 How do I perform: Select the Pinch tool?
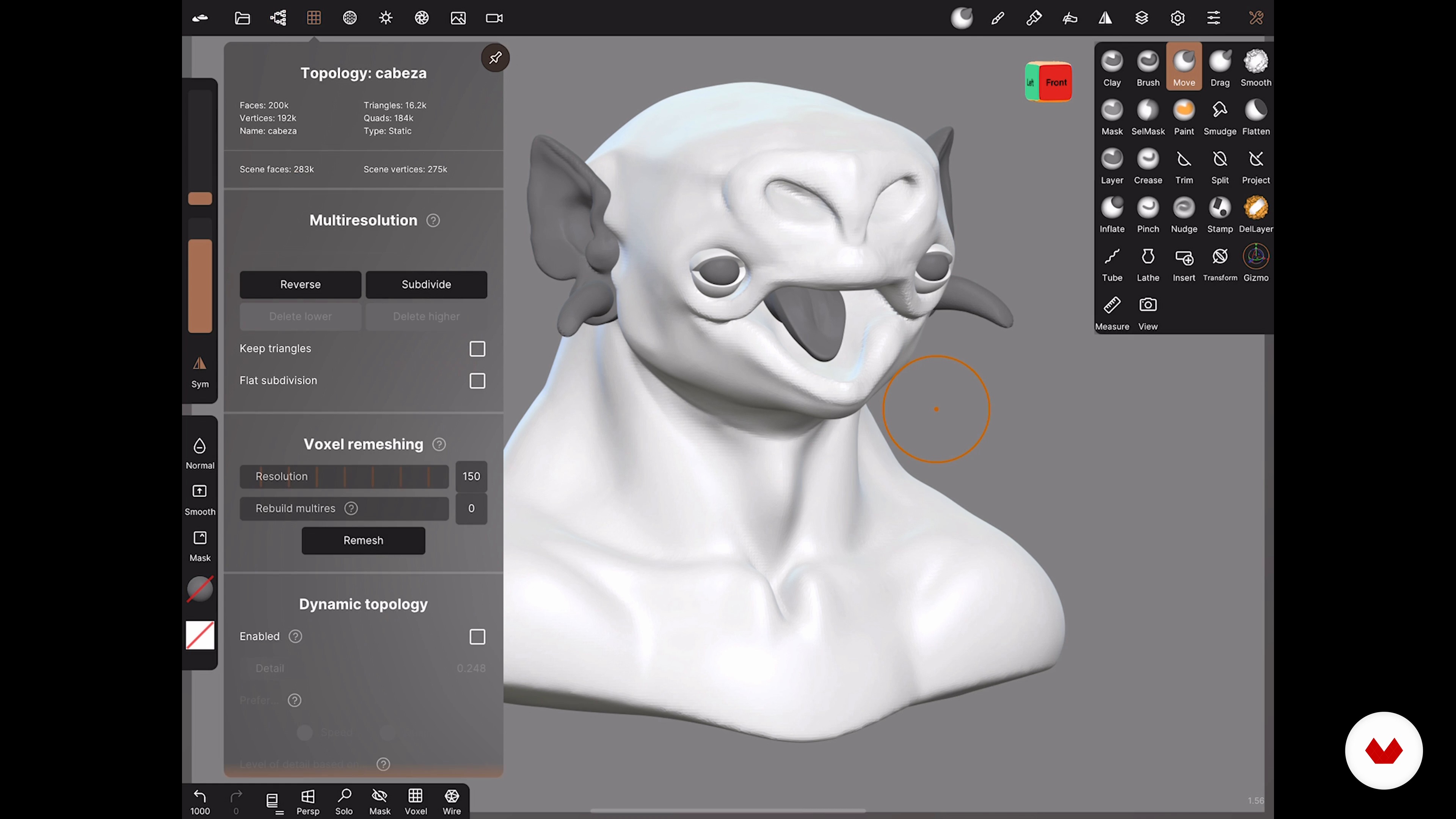coord(1147,214)
